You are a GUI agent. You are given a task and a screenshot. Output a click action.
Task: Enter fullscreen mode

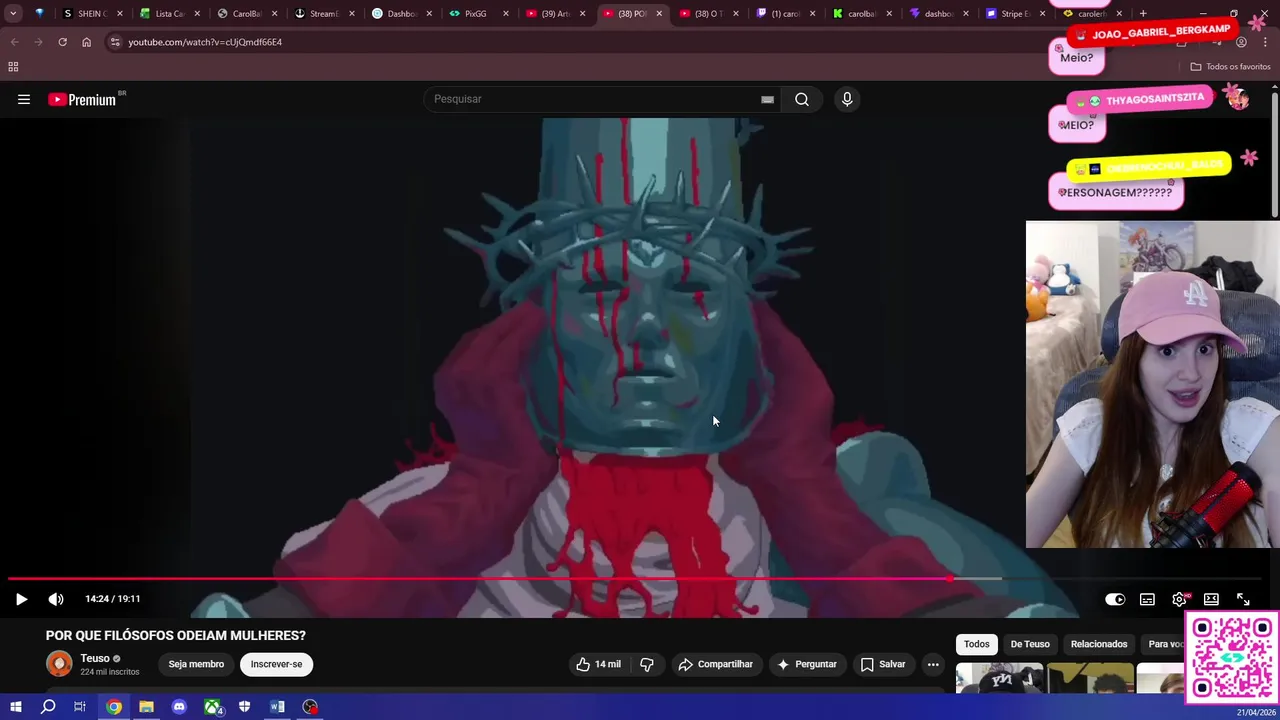(x=1243, y=599)
